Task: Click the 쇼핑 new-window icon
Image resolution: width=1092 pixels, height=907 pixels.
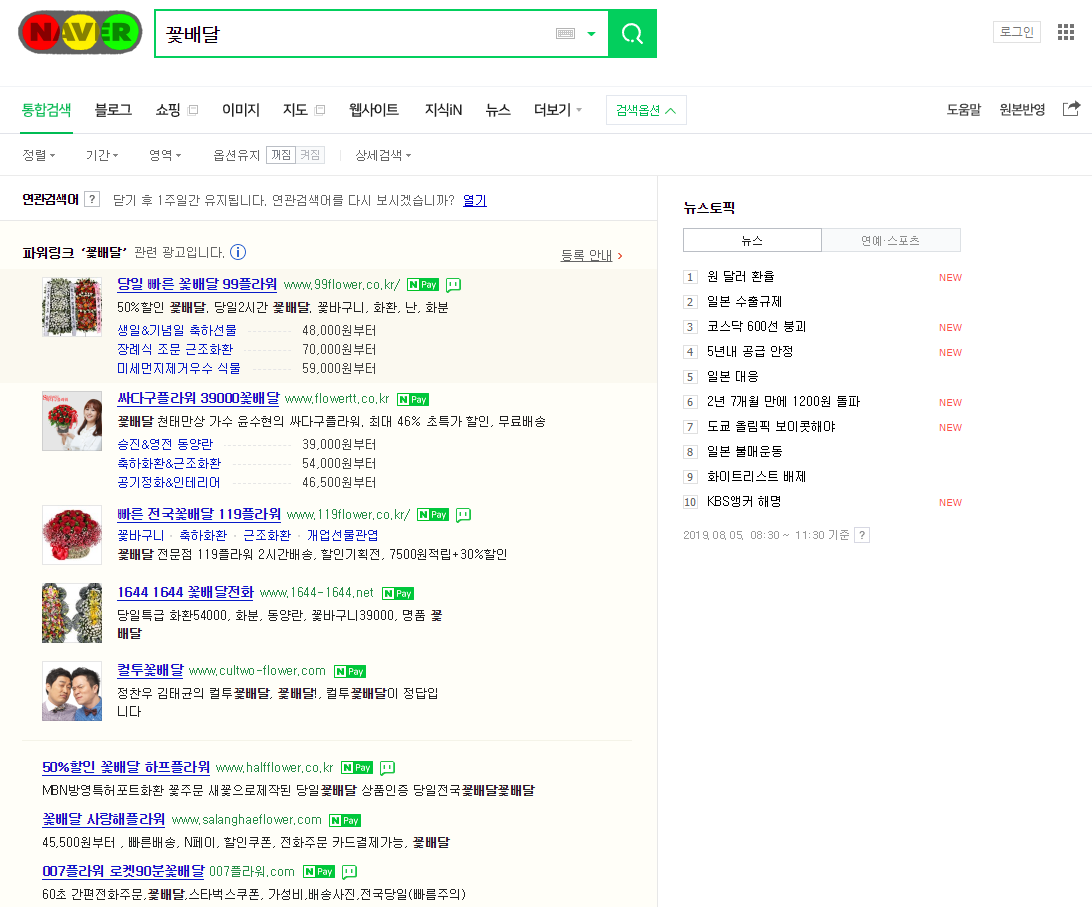Action: (194, 109)
